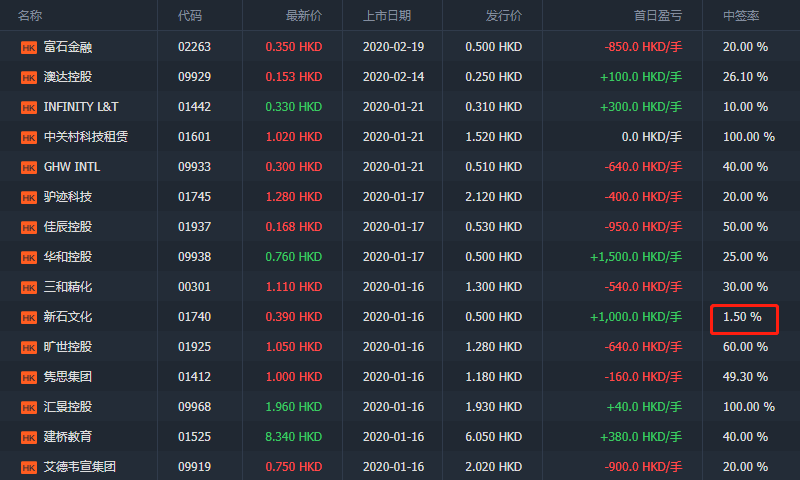Open stock 新石文化
The width and height of the screenshot is (800, 480).
tap(68, 317)
